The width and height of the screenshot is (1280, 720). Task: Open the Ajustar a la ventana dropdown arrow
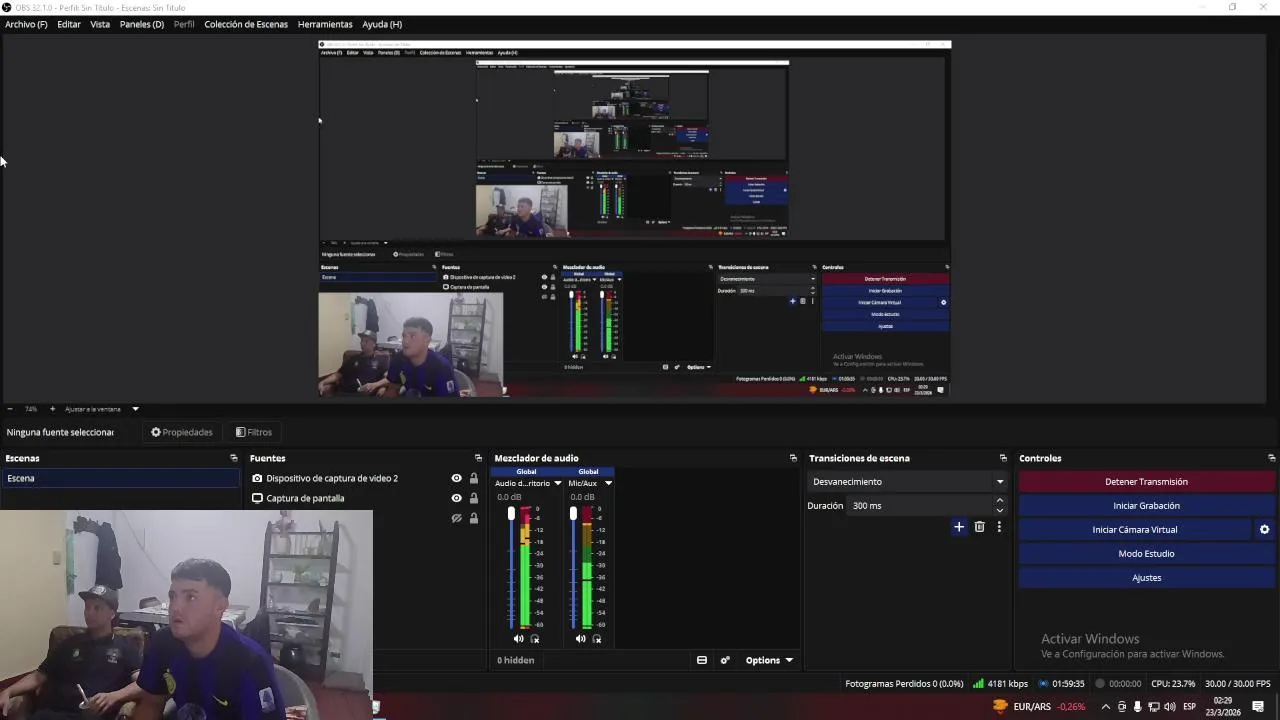pyautogui.click(x=135, y=409)
